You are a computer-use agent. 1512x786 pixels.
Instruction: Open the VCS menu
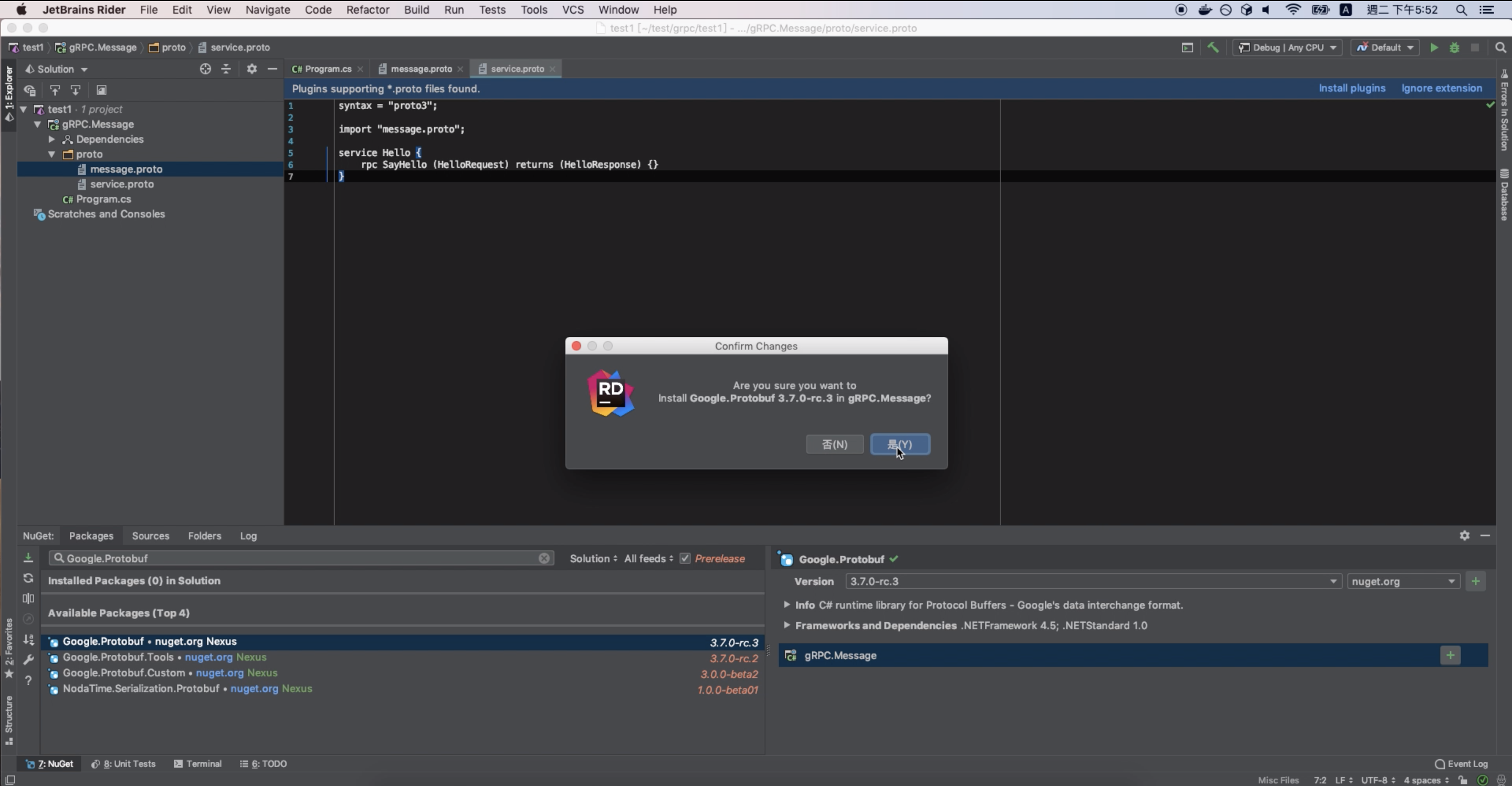point(572,9)
